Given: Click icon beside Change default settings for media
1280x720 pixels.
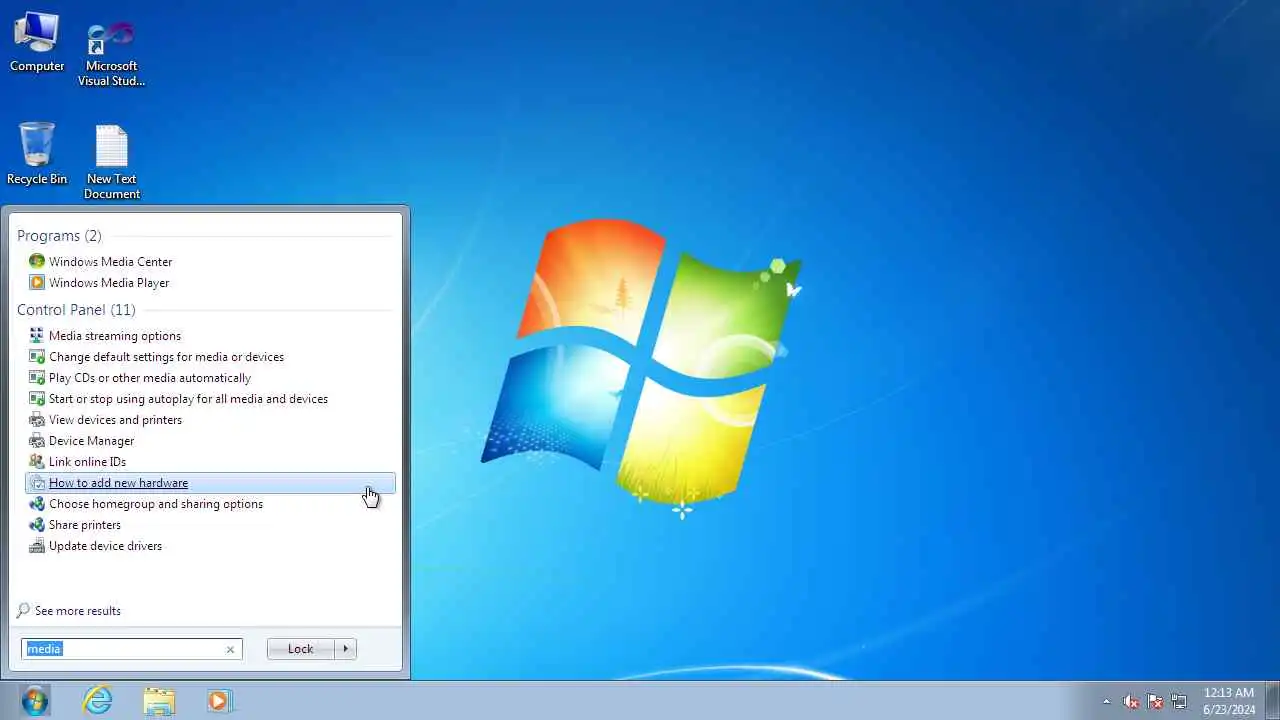Looking at the screenshot, I should (x=37, y=357).
